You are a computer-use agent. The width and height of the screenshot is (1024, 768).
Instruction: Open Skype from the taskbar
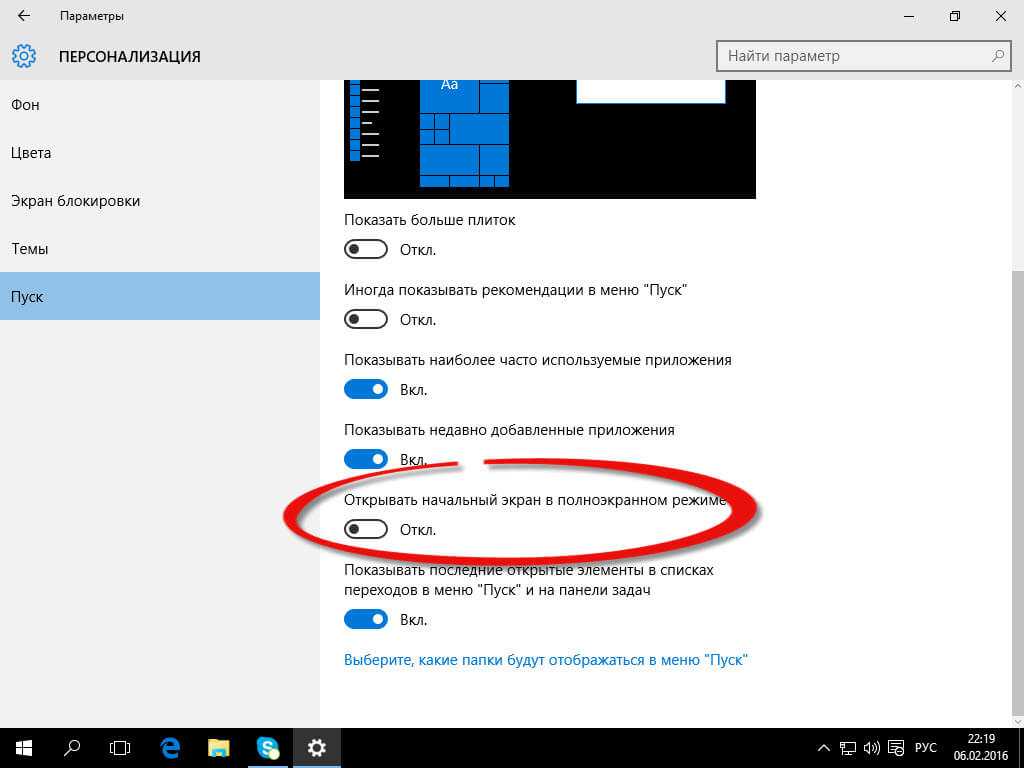point(267,747)
